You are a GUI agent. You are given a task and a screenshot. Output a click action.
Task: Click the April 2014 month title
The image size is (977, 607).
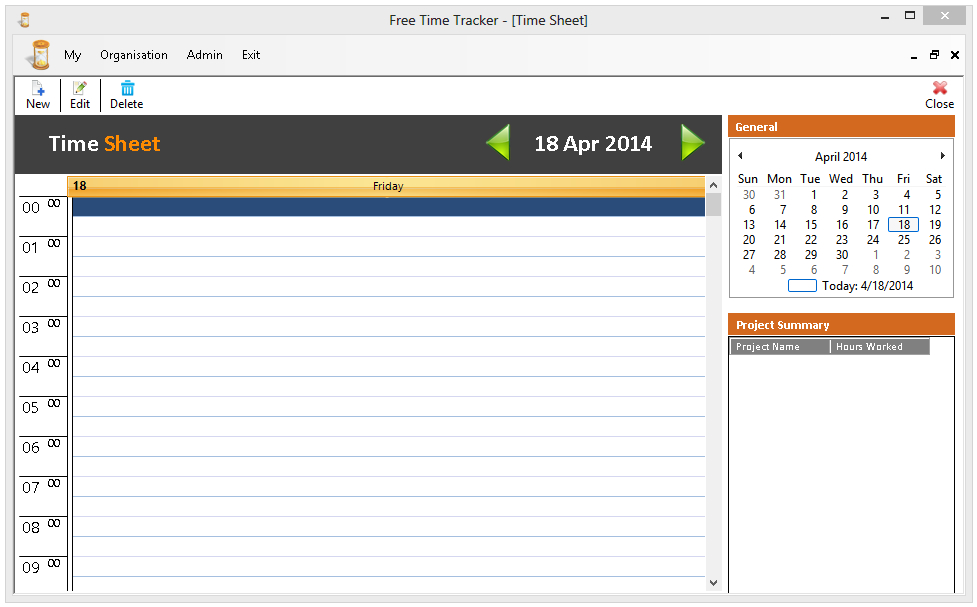841,157
